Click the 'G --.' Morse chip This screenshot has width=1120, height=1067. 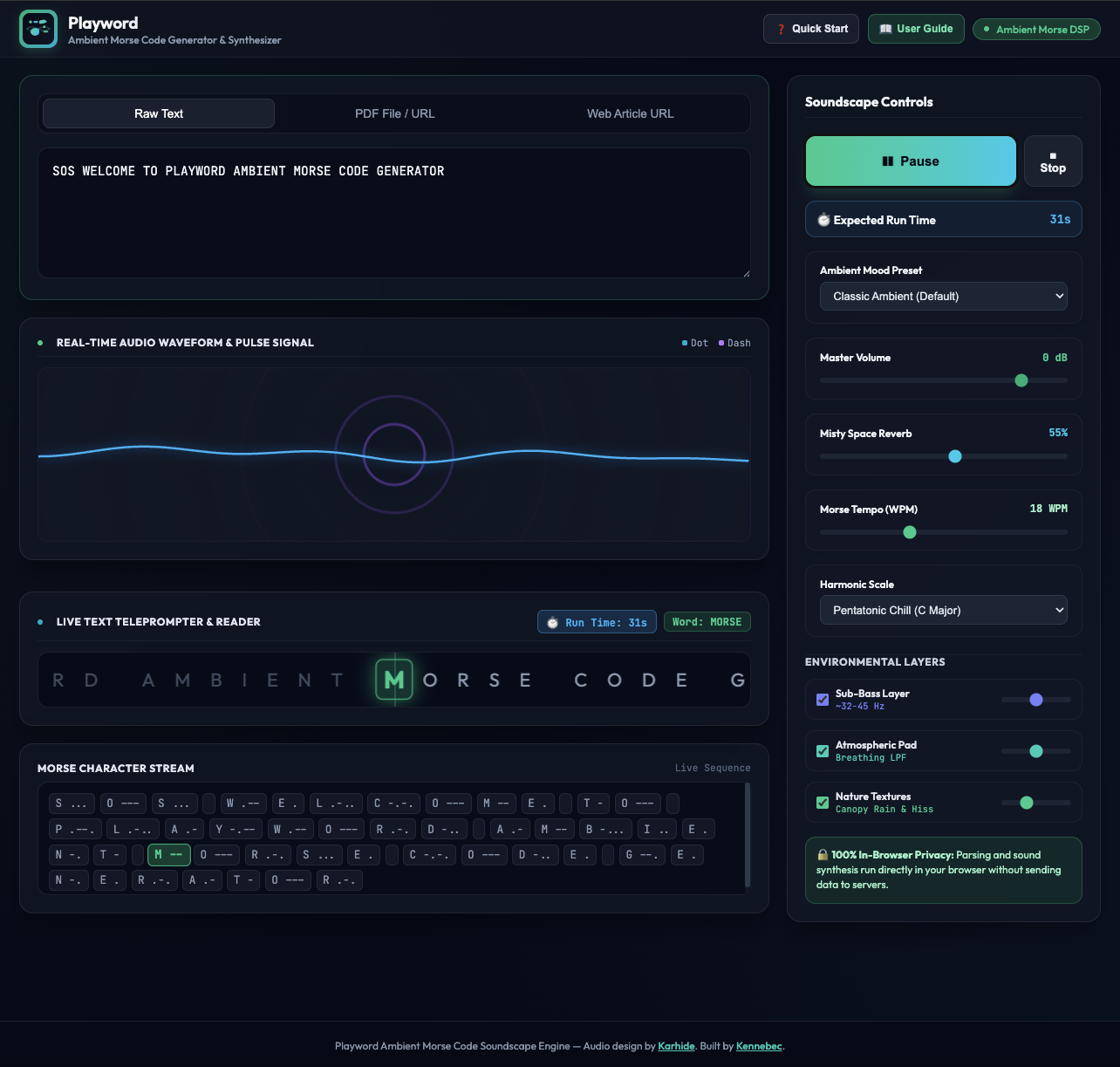point(642,855)
